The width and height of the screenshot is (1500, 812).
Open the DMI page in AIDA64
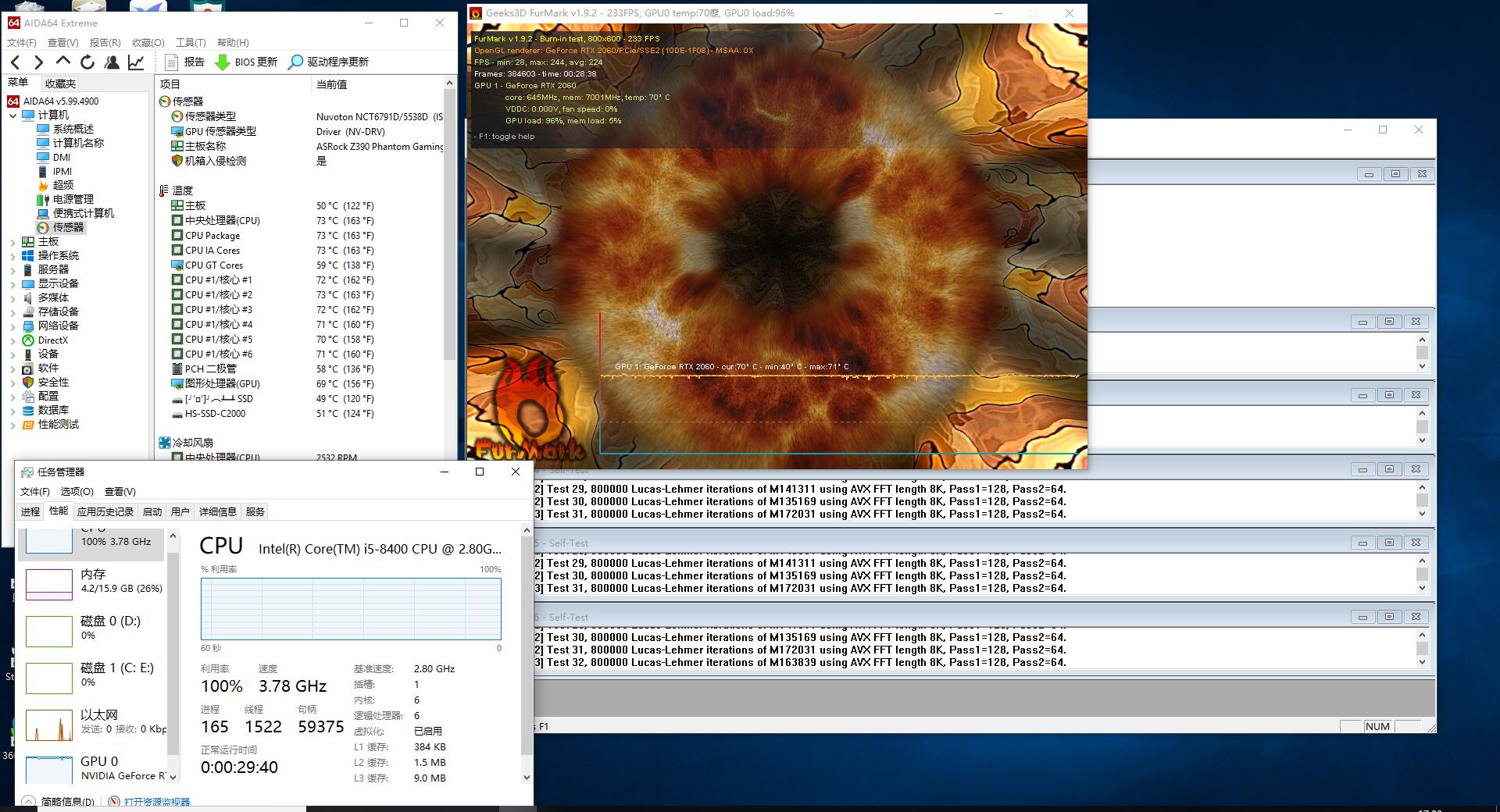click(62, 157)
